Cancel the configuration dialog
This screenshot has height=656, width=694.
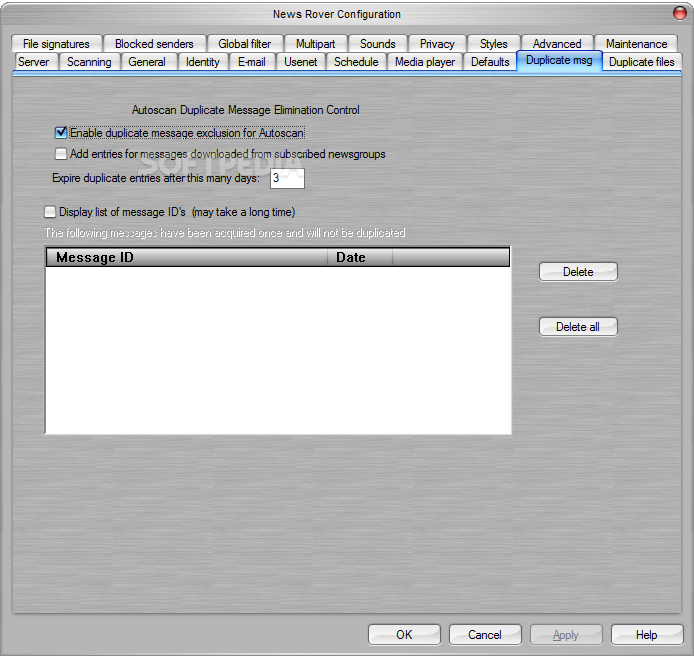click(485, 635)
